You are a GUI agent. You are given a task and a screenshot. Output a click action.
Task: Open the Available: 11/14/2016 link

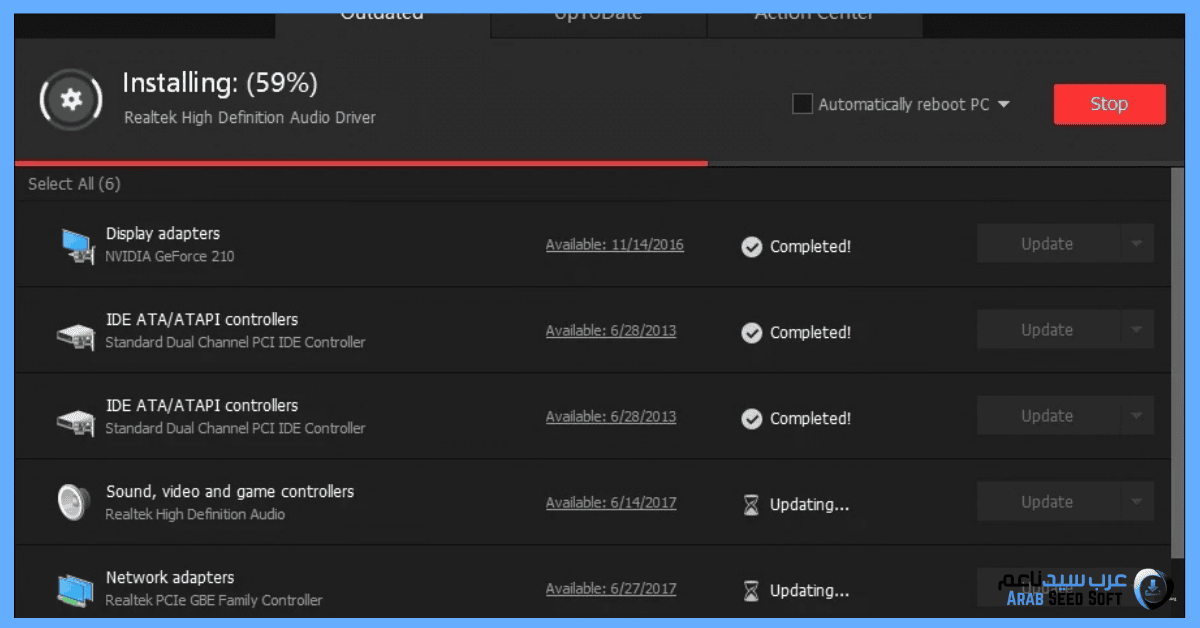point(614,244)
